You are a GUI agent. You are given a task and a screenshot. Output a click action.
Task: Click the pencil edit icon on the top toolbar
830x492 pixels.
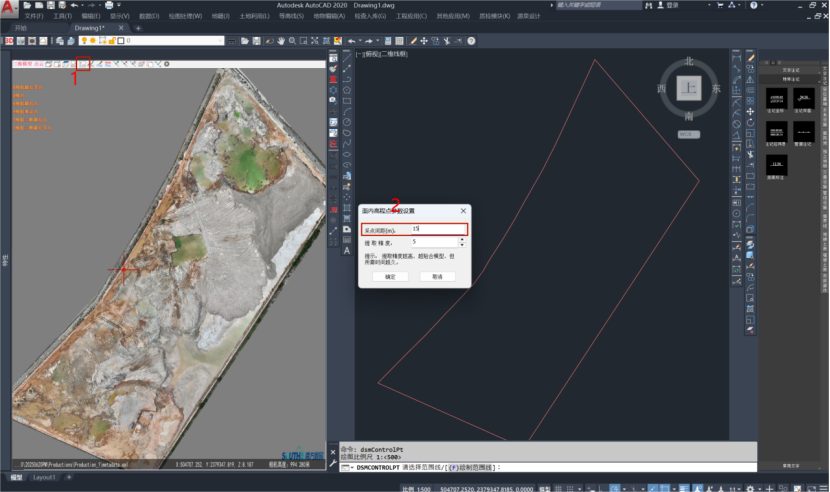[x=413, y=41]
